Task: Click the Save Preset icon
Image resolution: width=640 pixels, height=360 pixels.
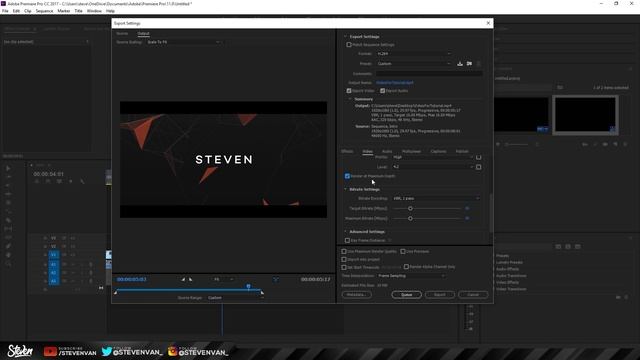Action: (460, 64)
